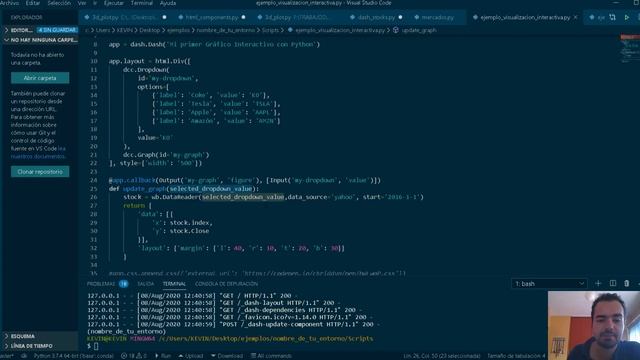Open changes compare icon in editor toolbar
The height and width of the screenshot is (360, 640).
click(612, 17)
